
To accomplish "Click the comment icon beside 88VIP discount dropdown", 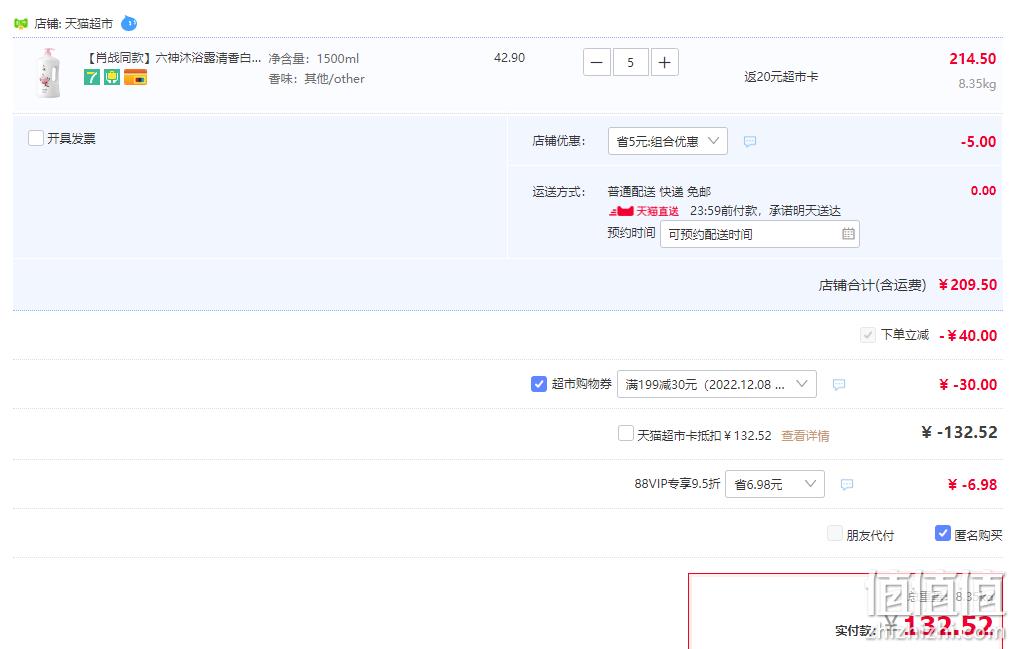I will point(847,484).
